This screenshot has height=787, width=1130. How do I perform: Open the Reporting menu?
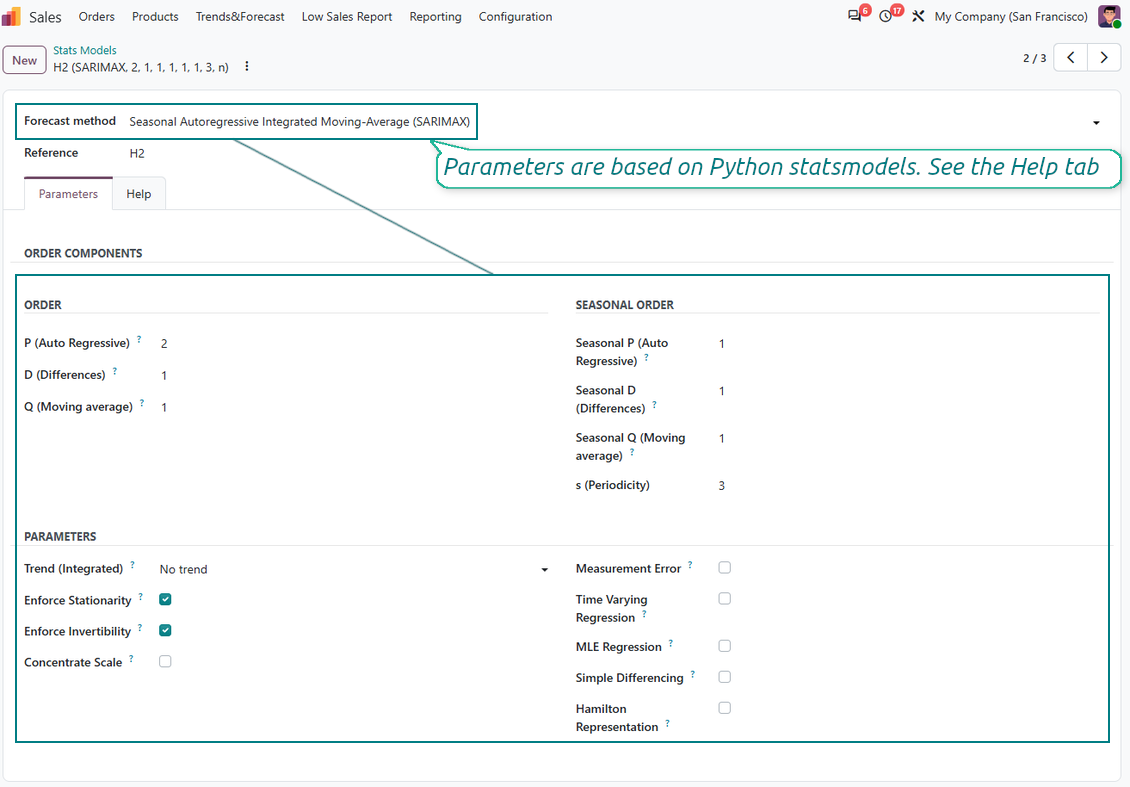tap(435, 16)
